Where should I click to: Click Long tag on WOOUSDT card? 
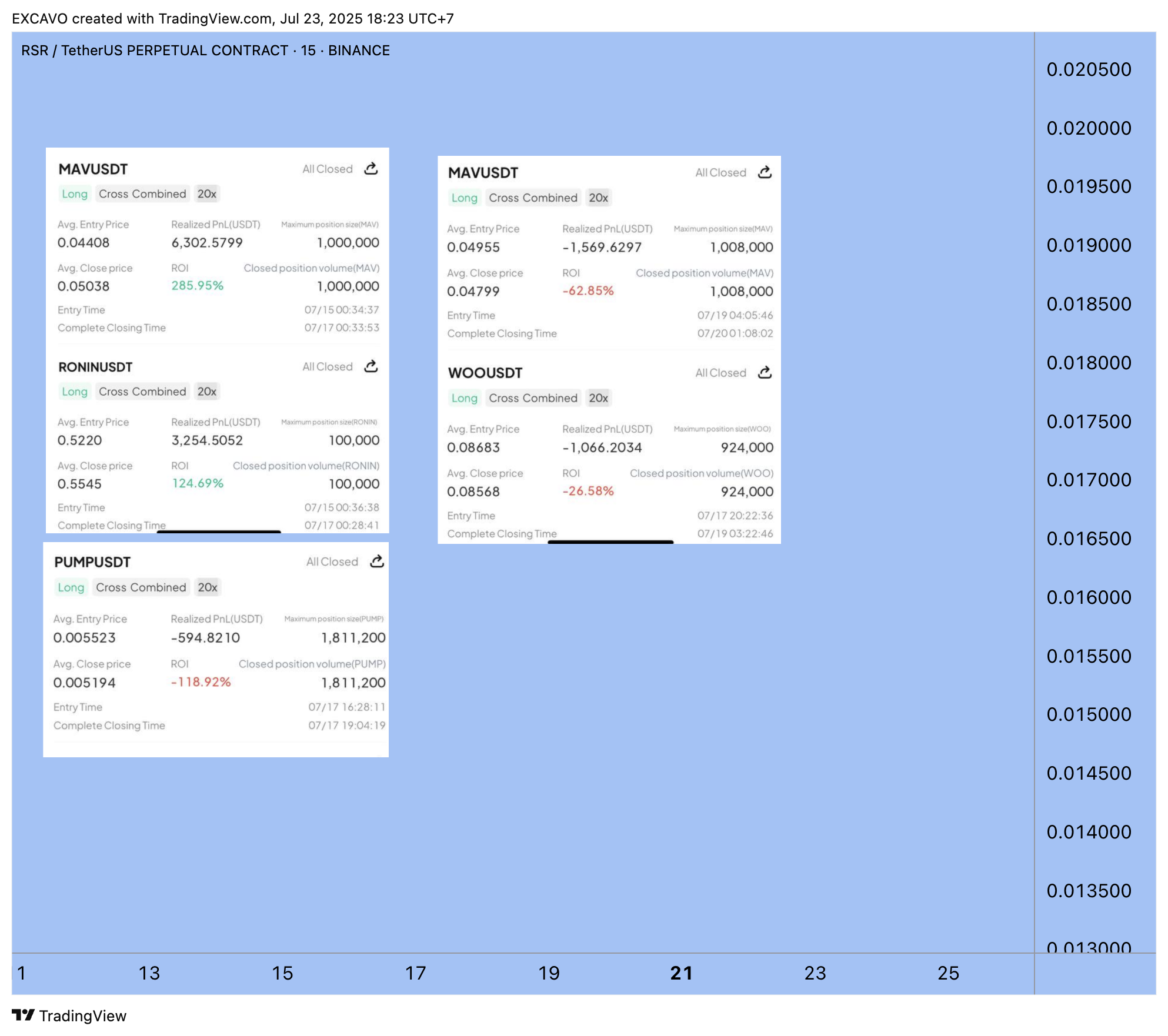coord(465,398)
